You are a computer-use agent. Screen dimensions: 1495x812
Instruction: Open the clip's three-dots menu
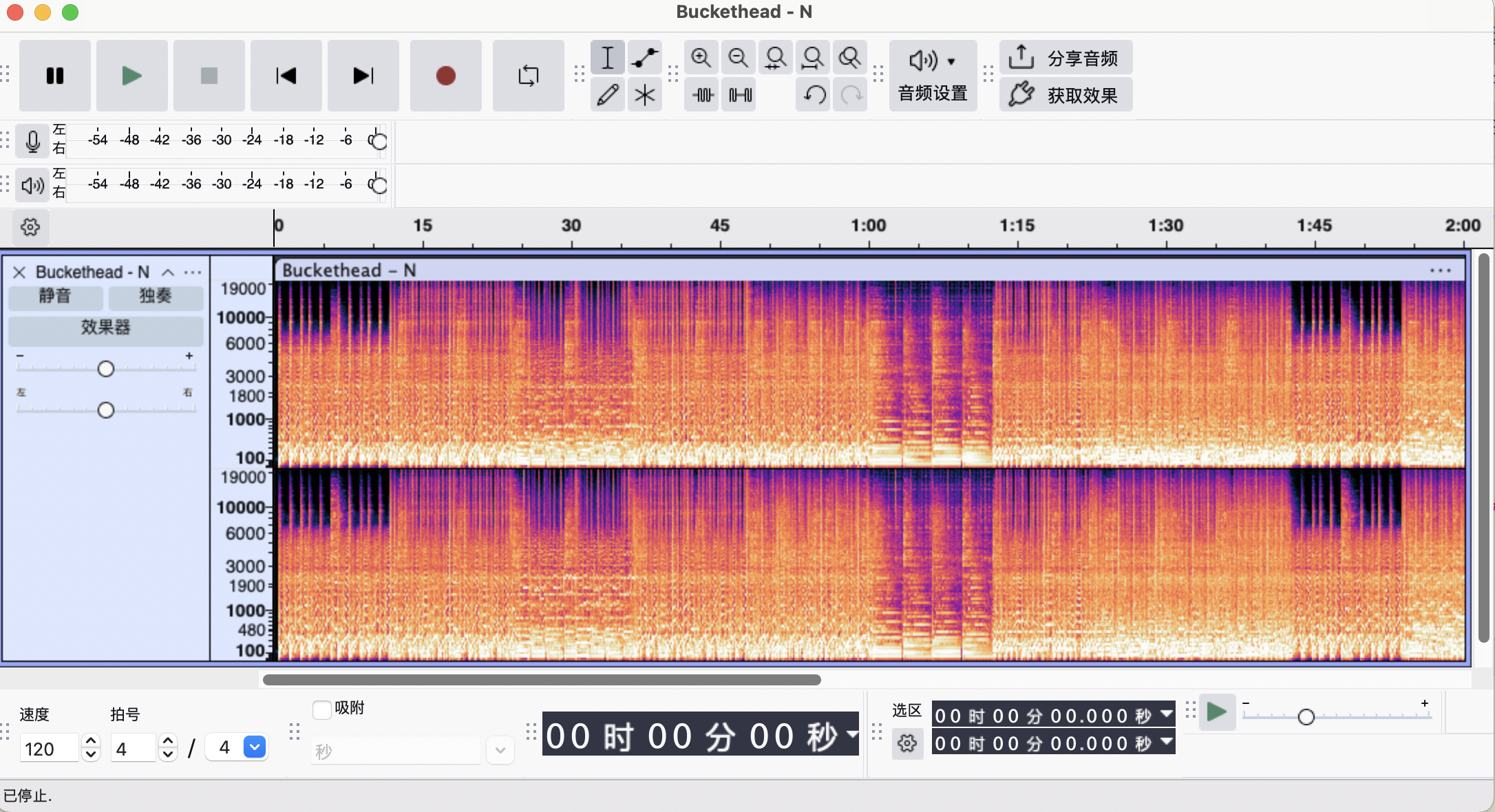pos(1440,270)
